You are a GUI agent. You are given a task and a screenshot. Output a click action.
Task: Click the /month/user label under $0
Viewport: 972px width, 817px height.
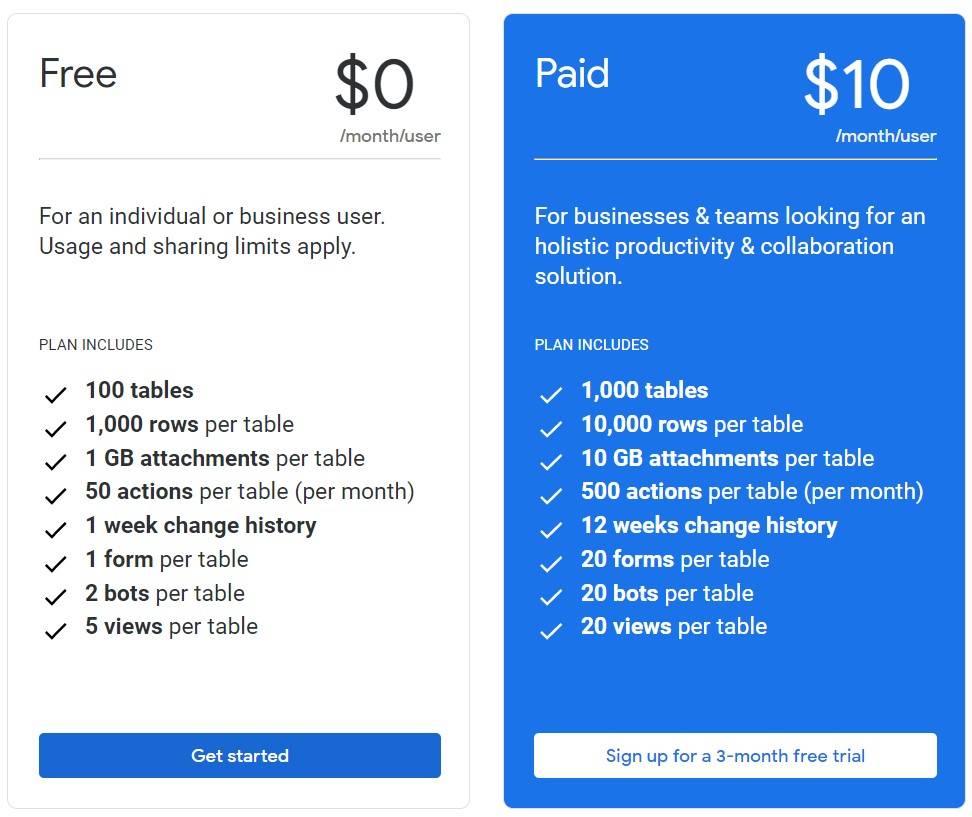(389, 137)
